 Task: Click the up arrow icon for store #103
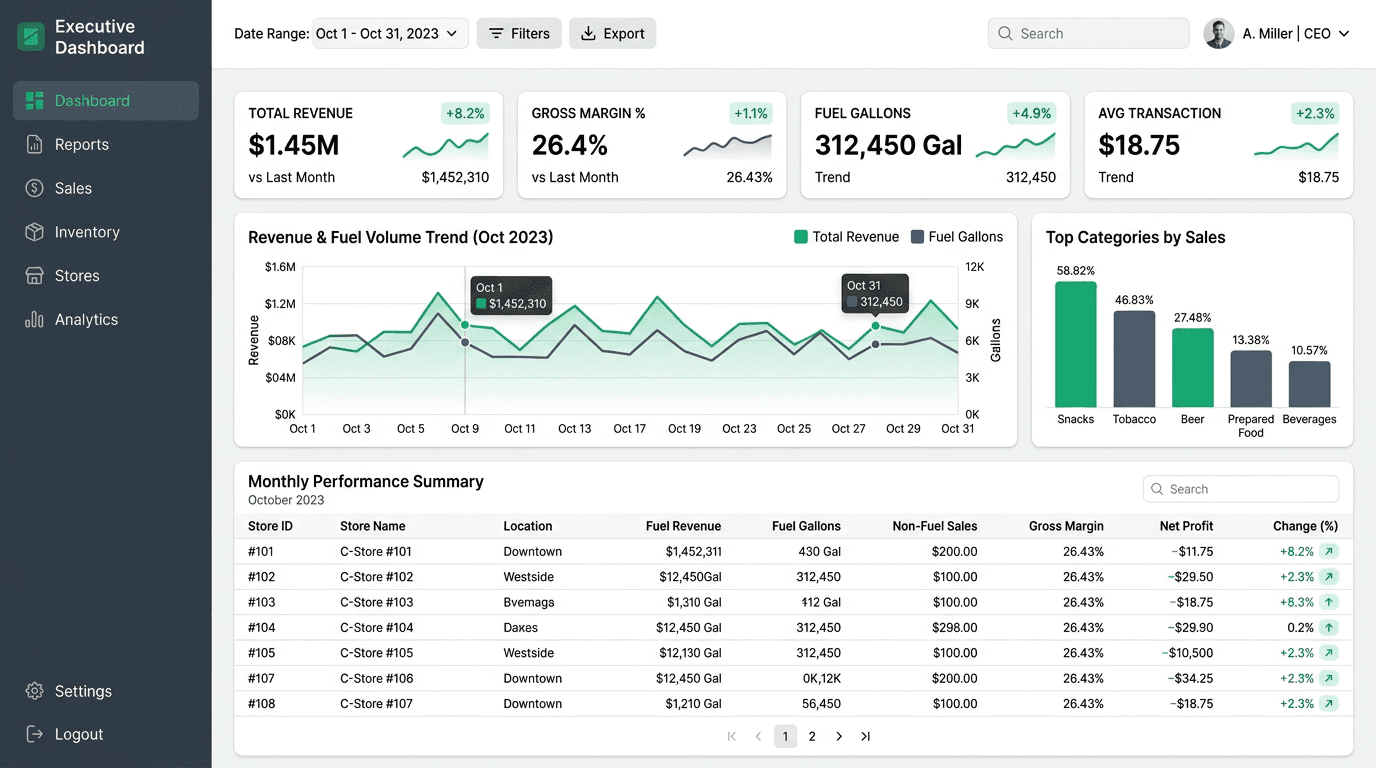(x=1329, y=602)
